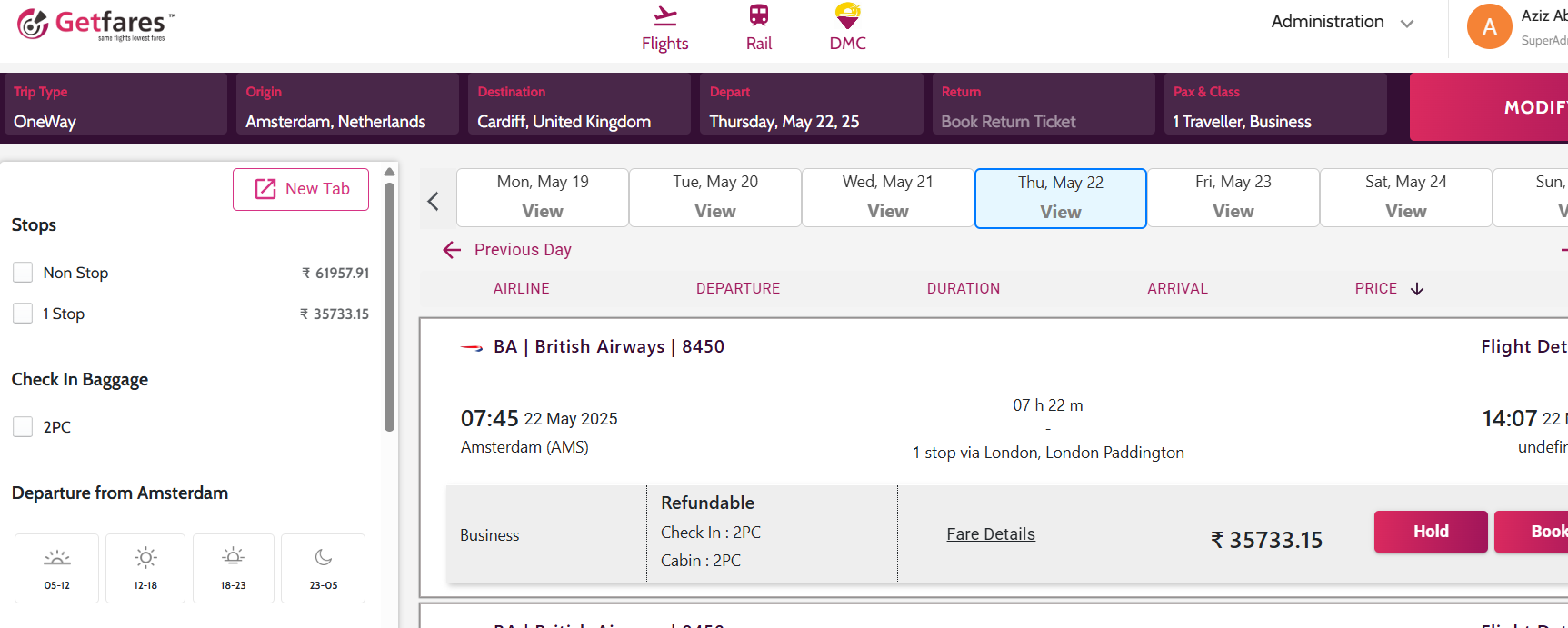
Task: Open results in New Tab
Action: 301,189
